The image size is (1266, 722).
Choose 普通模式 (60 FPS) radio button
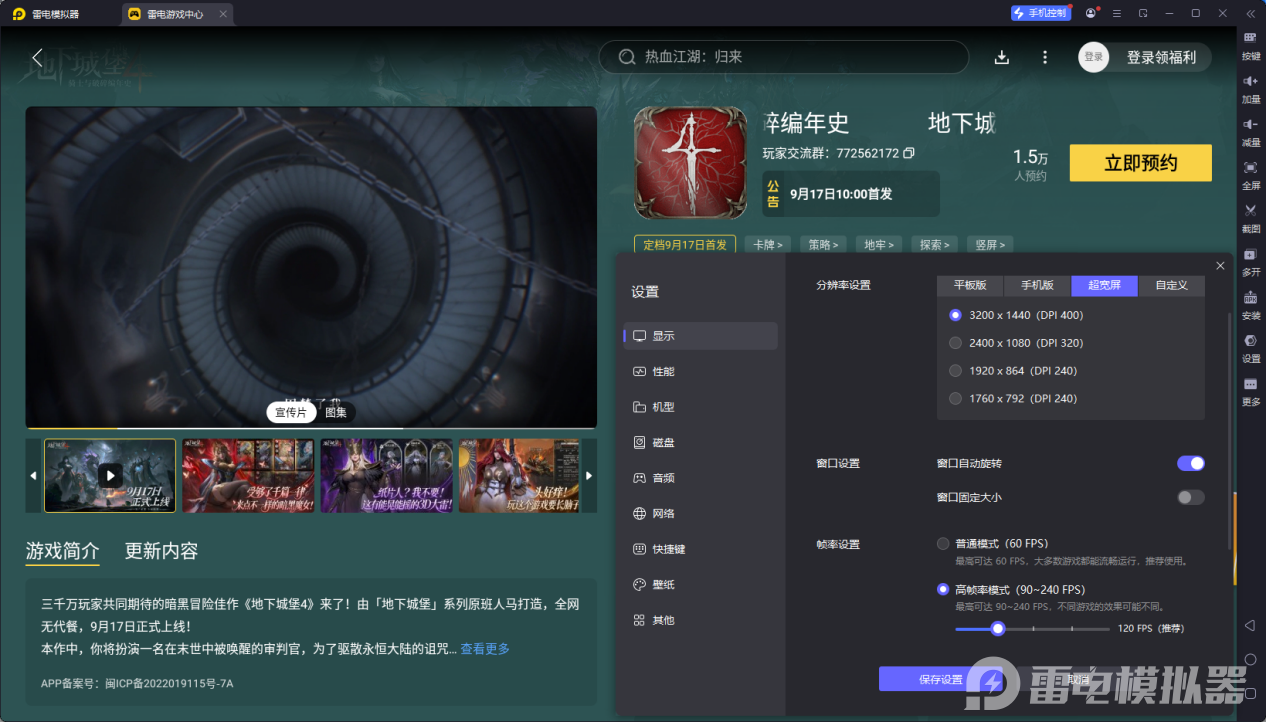click(943, 544)
